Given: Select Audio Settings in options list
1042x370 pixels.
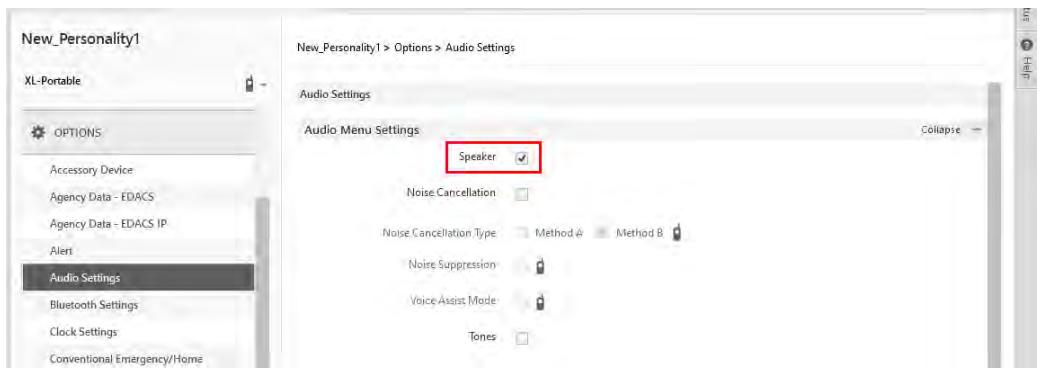Looking at the screenshot, I should click(138, 278).
